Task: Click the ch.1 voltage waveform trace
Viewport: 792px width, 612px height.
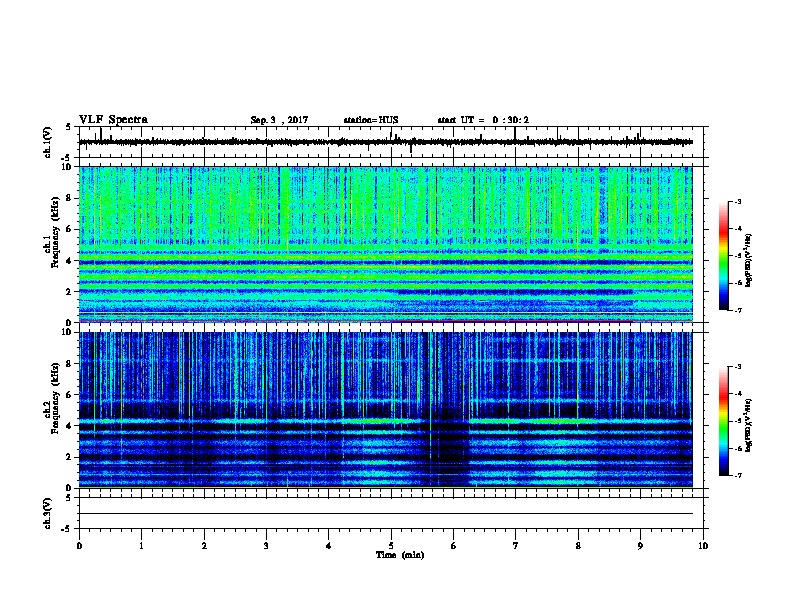Action: [385, 142]
